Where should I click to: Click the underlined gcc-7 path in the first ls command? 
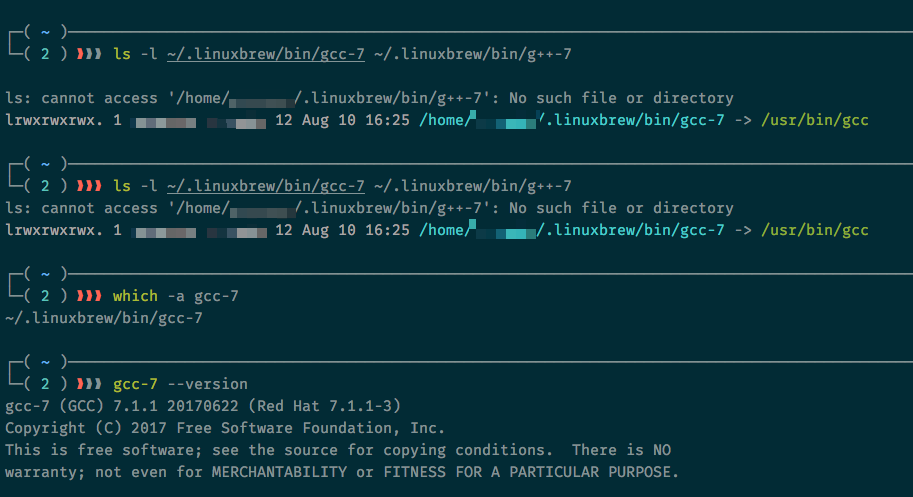click(266, 54)
